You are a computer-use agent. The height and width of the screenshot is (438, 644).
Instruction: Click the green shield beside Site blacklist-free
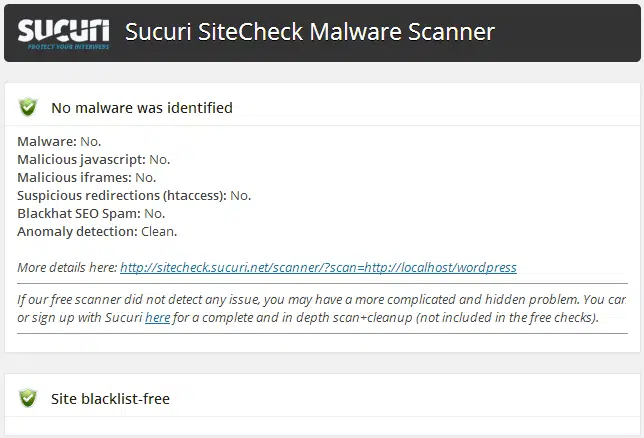pos(28,398)
